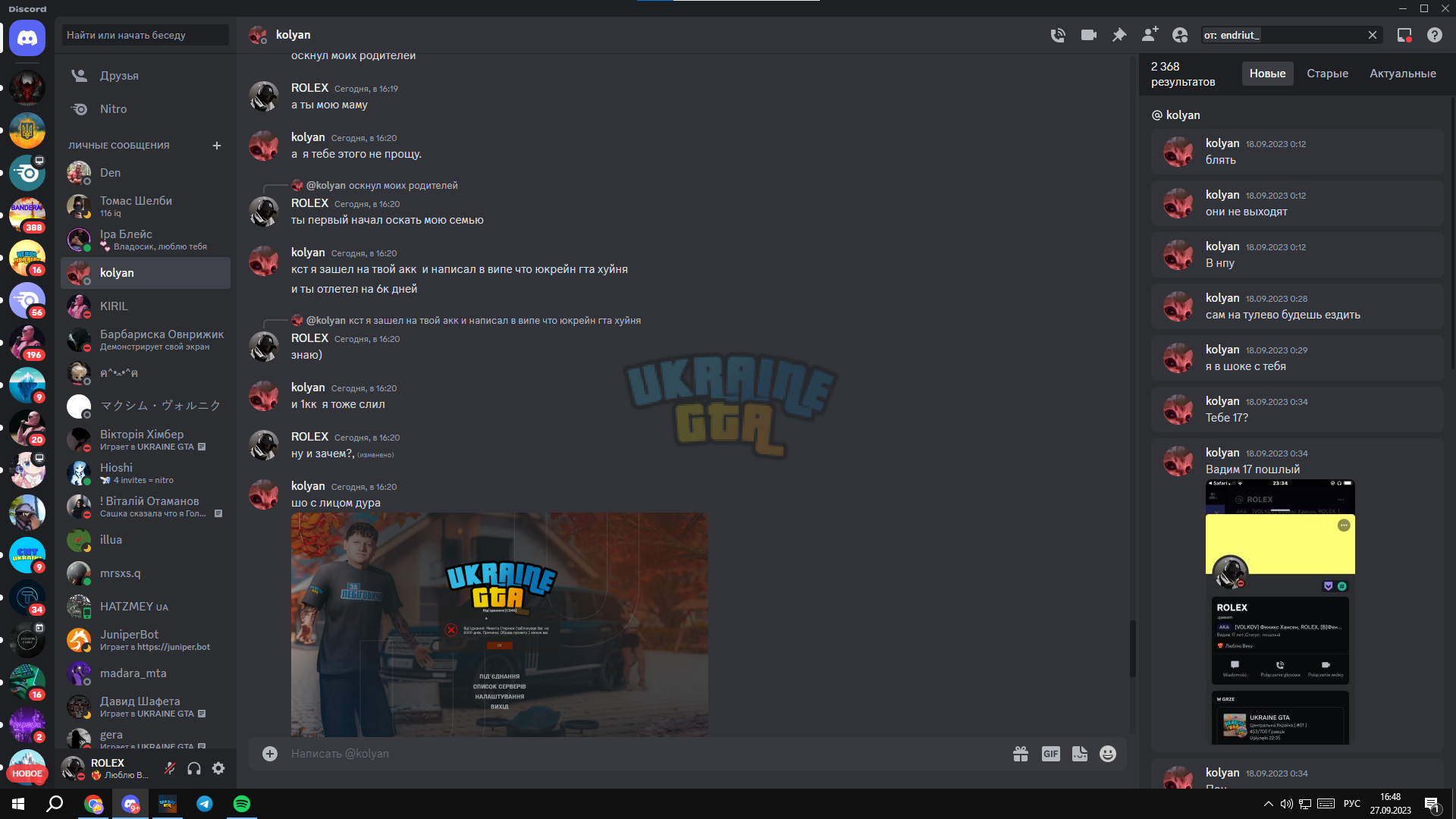Screen dimensions: 1456x819
Task: Open the gift Nitro icon
Action: coord(1021,754)
